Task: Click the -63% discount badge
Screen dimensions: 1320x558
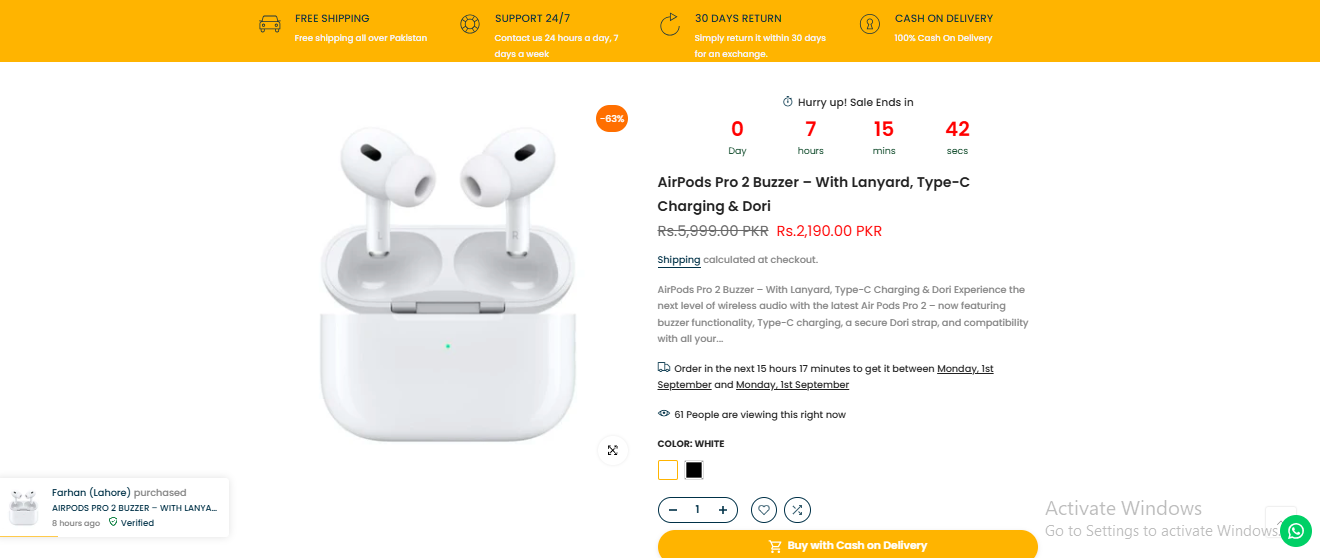Action: 612,119
